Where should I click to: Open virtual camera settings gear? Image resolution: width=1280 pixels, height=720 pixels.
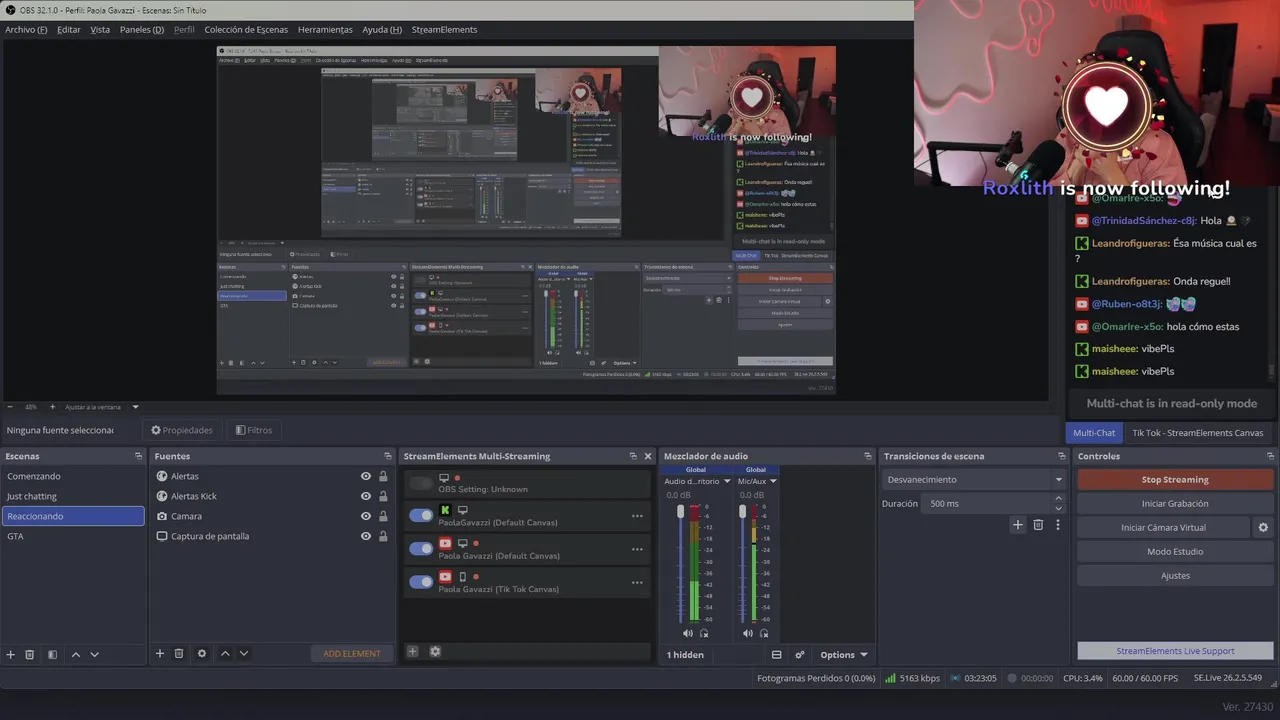(1263, 527)
